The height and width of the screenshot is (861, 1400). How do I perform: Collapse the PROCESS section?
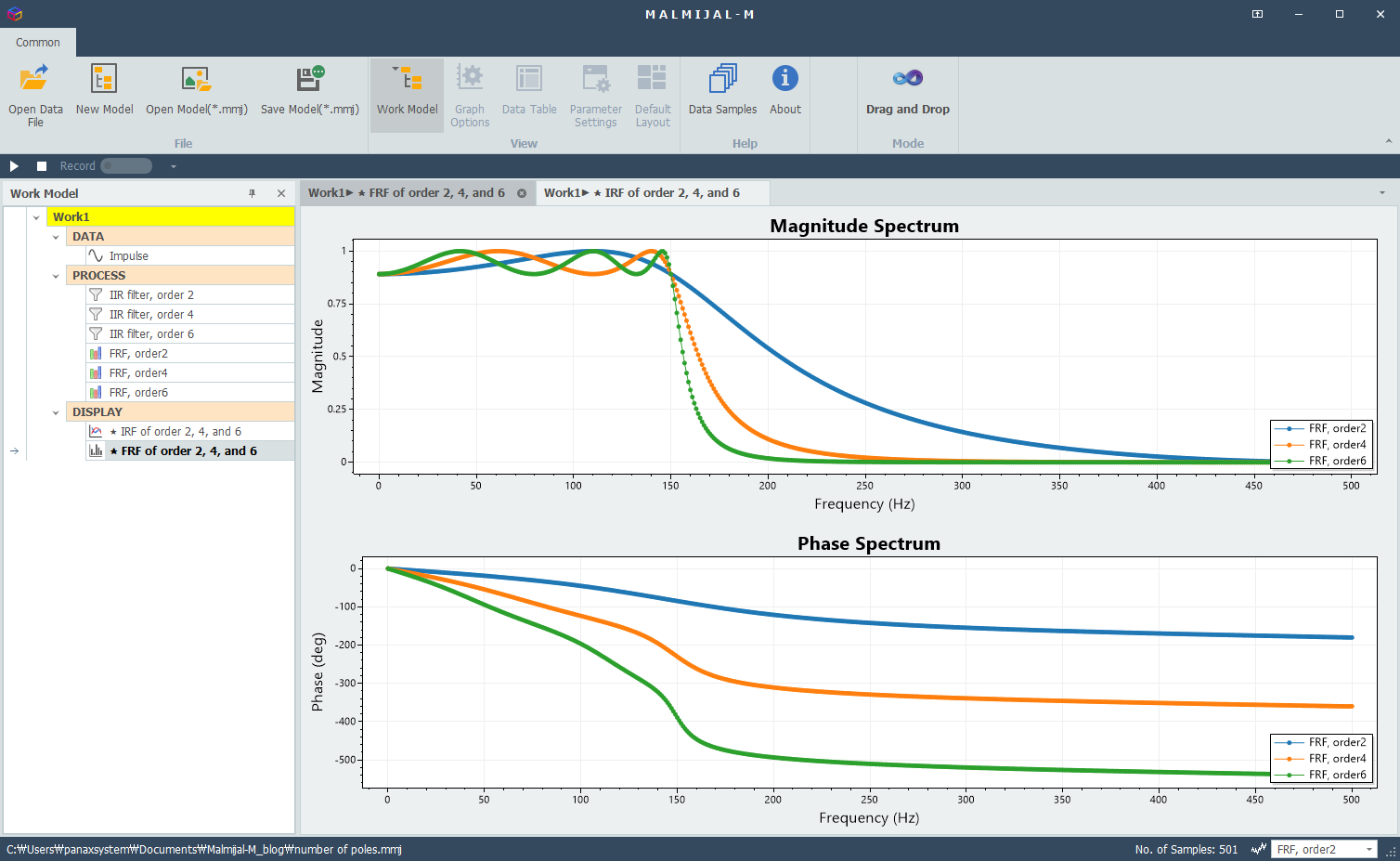pyautogui.click(x=56, y=276)
